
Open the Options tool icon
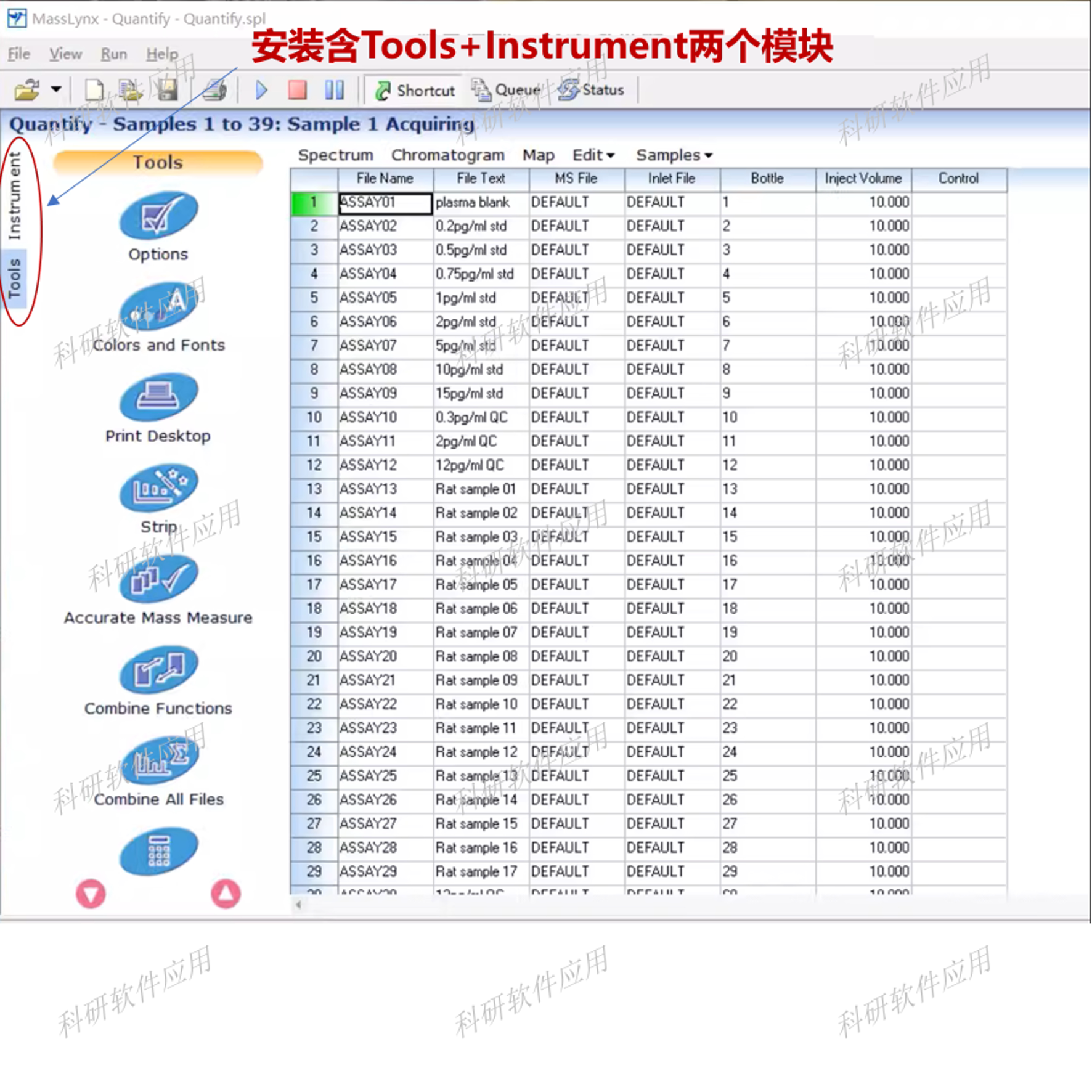[x=158, y=215]
